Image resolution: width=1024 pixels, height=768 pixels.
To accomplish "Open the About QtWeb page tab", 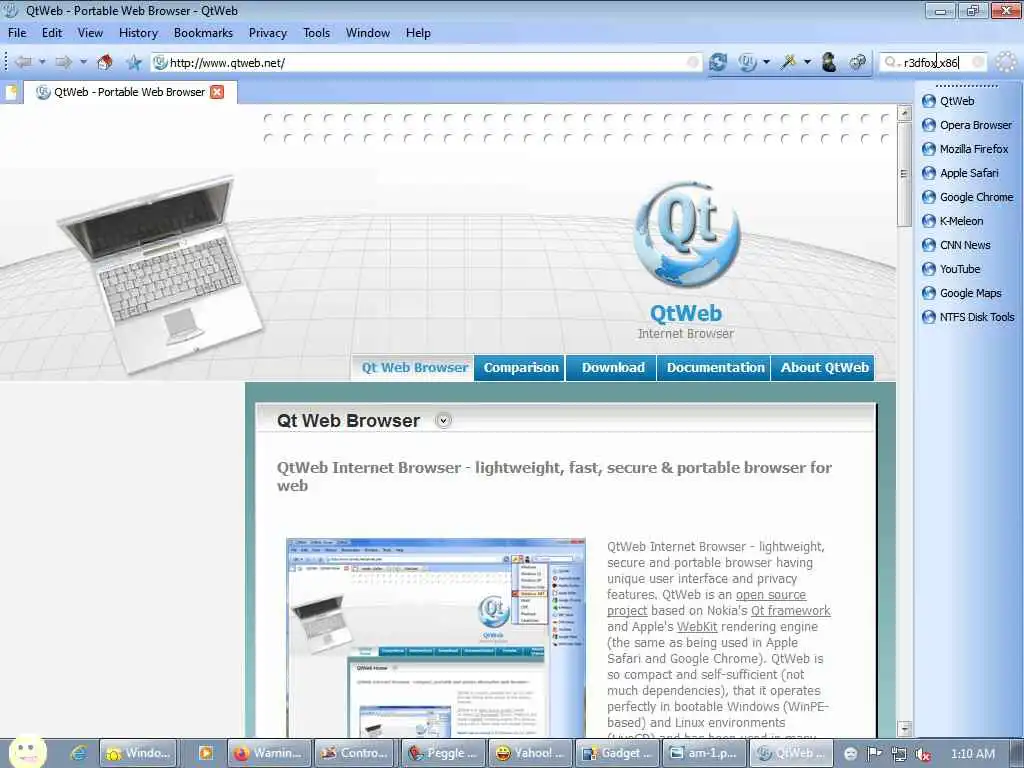I will [x=824, y=368].
